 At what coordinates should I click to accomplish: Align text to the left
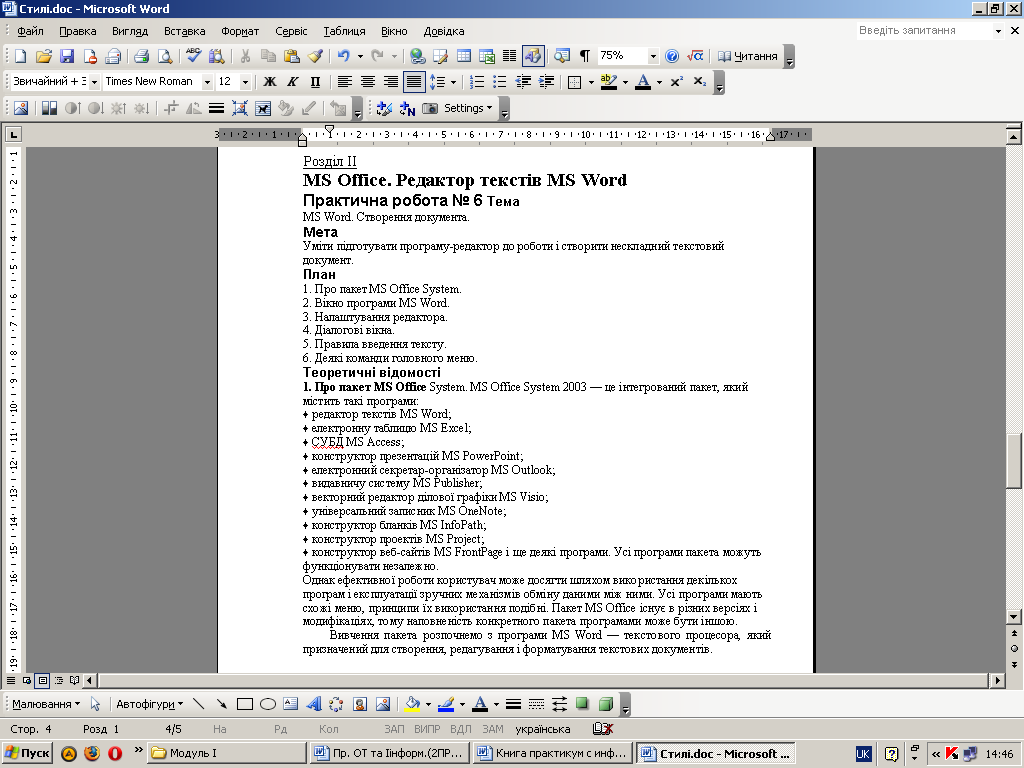tap(344, 82)
